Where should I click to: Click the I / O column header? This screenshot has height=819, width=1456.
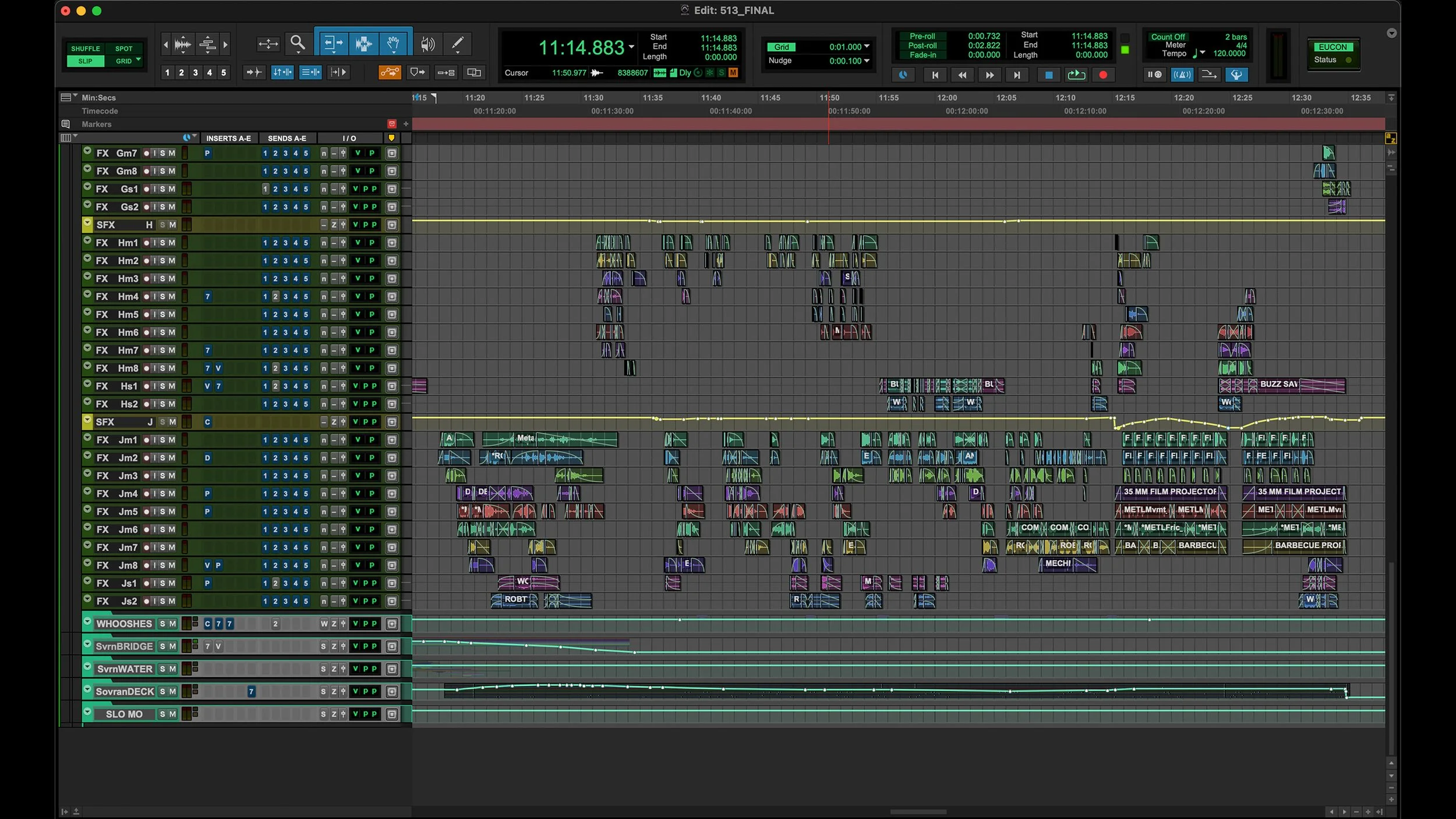point(349,138)
